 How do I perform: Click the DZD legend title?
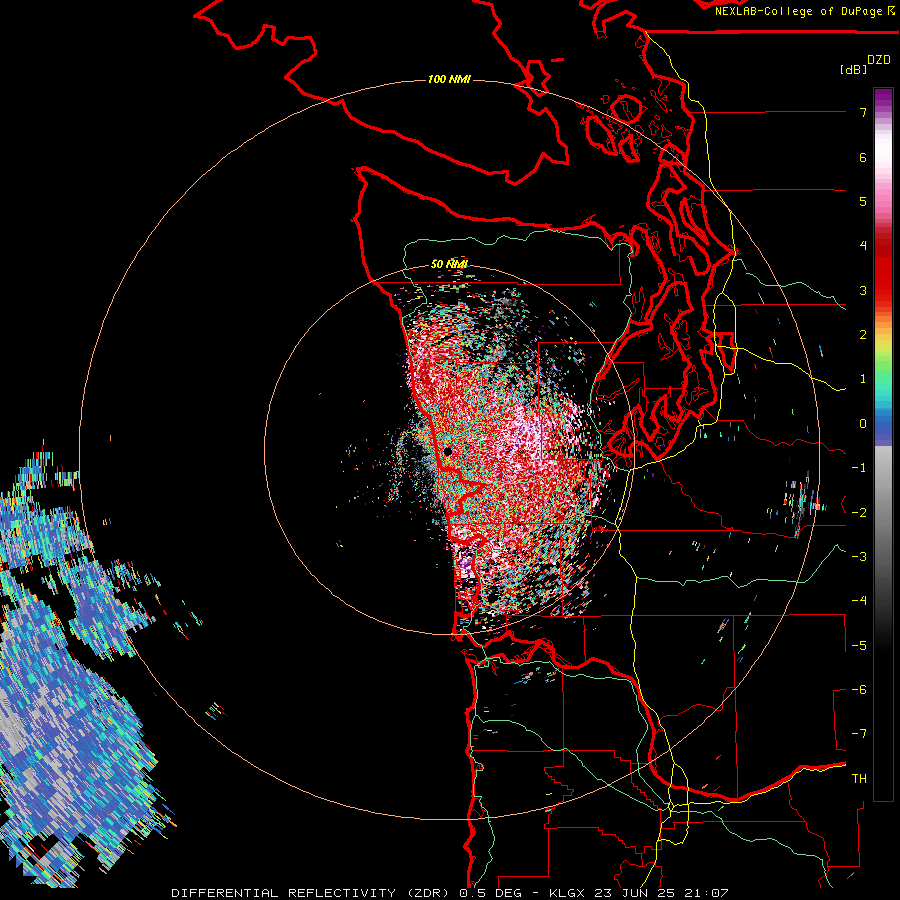(x=879, y=60)
